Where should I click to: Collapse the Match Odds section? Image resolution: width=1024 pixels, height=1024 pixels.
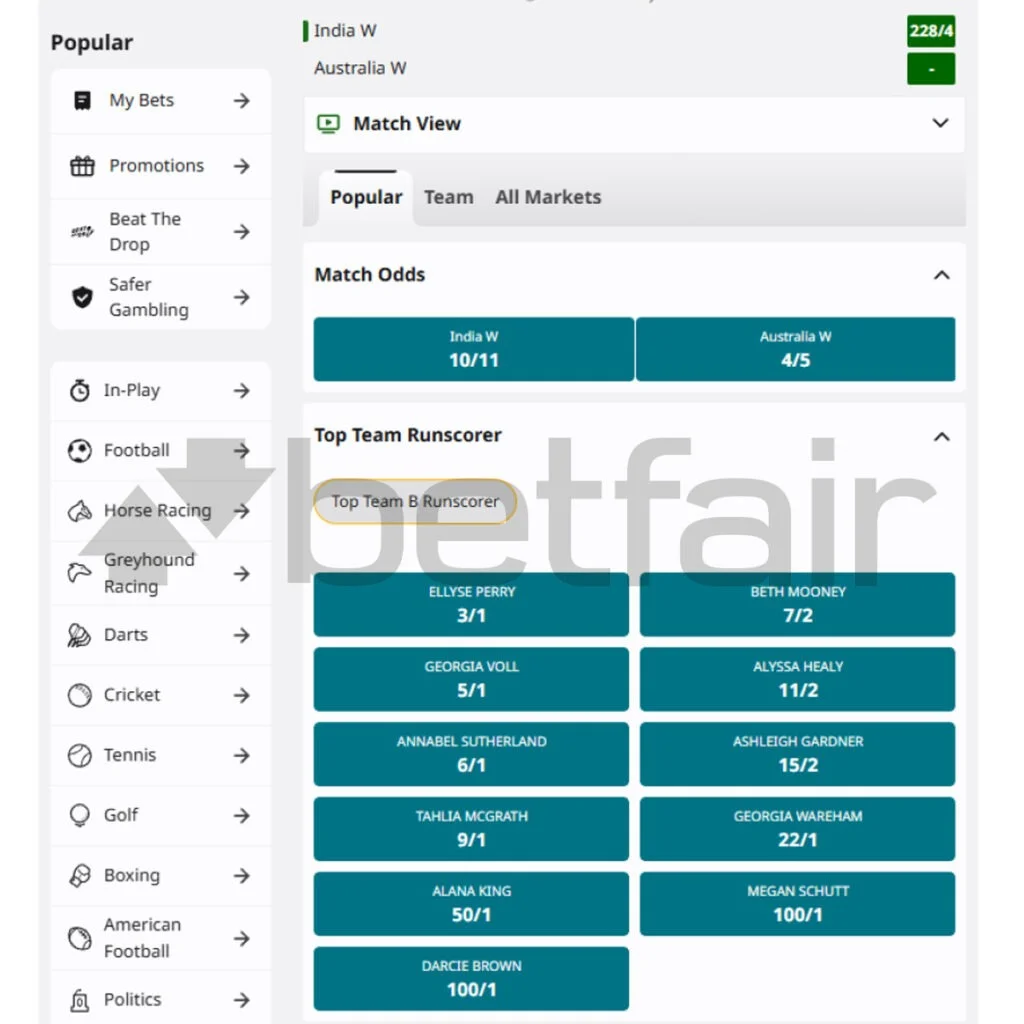pyautogui.click(x=941, y=275)
